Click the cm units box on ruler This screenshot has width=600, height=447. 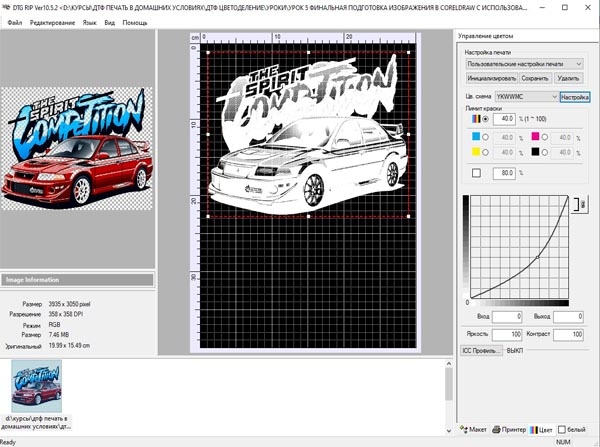point(195,38)
